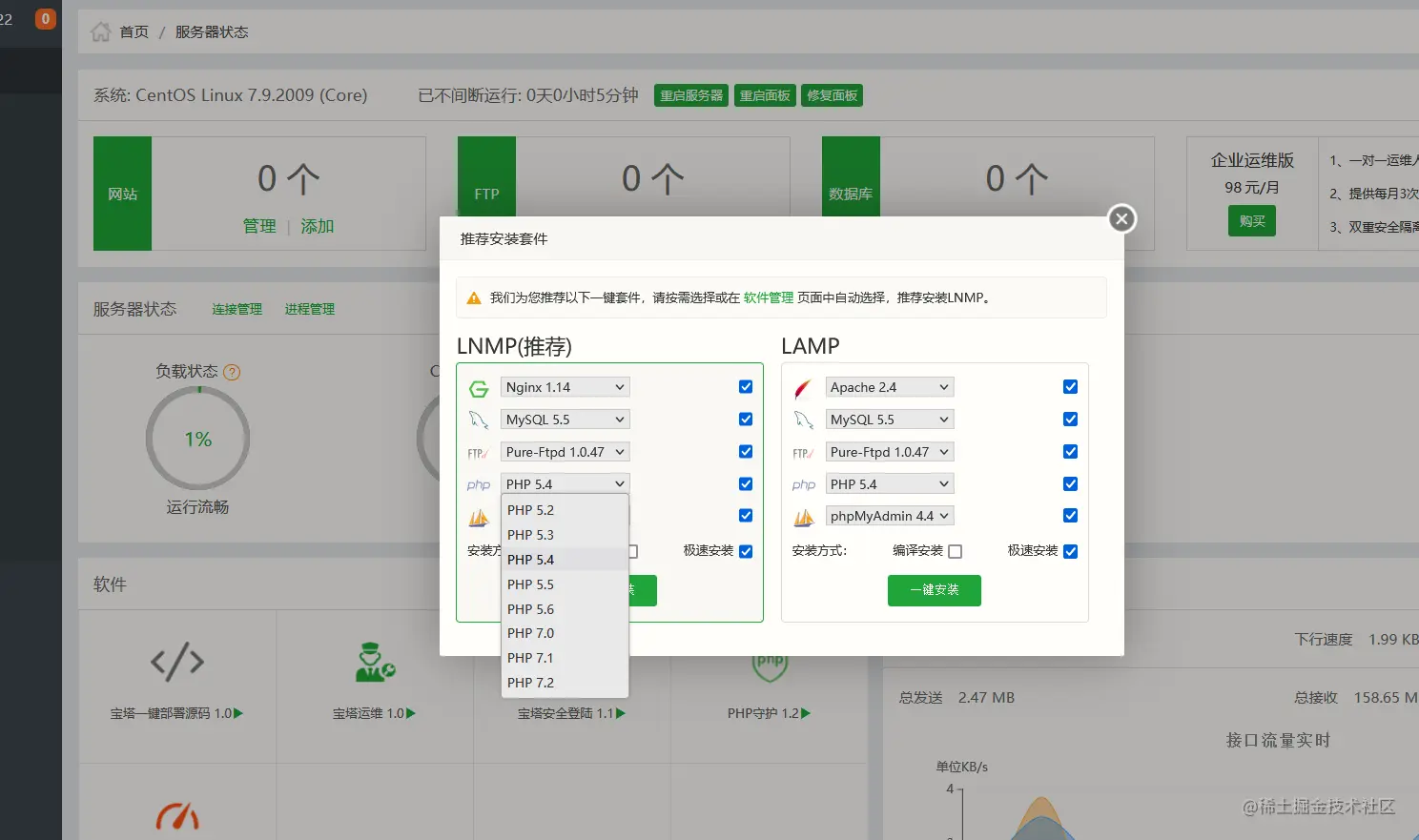Open the process management link
This screenshot has width=1419, height=840.
[309, 309]
